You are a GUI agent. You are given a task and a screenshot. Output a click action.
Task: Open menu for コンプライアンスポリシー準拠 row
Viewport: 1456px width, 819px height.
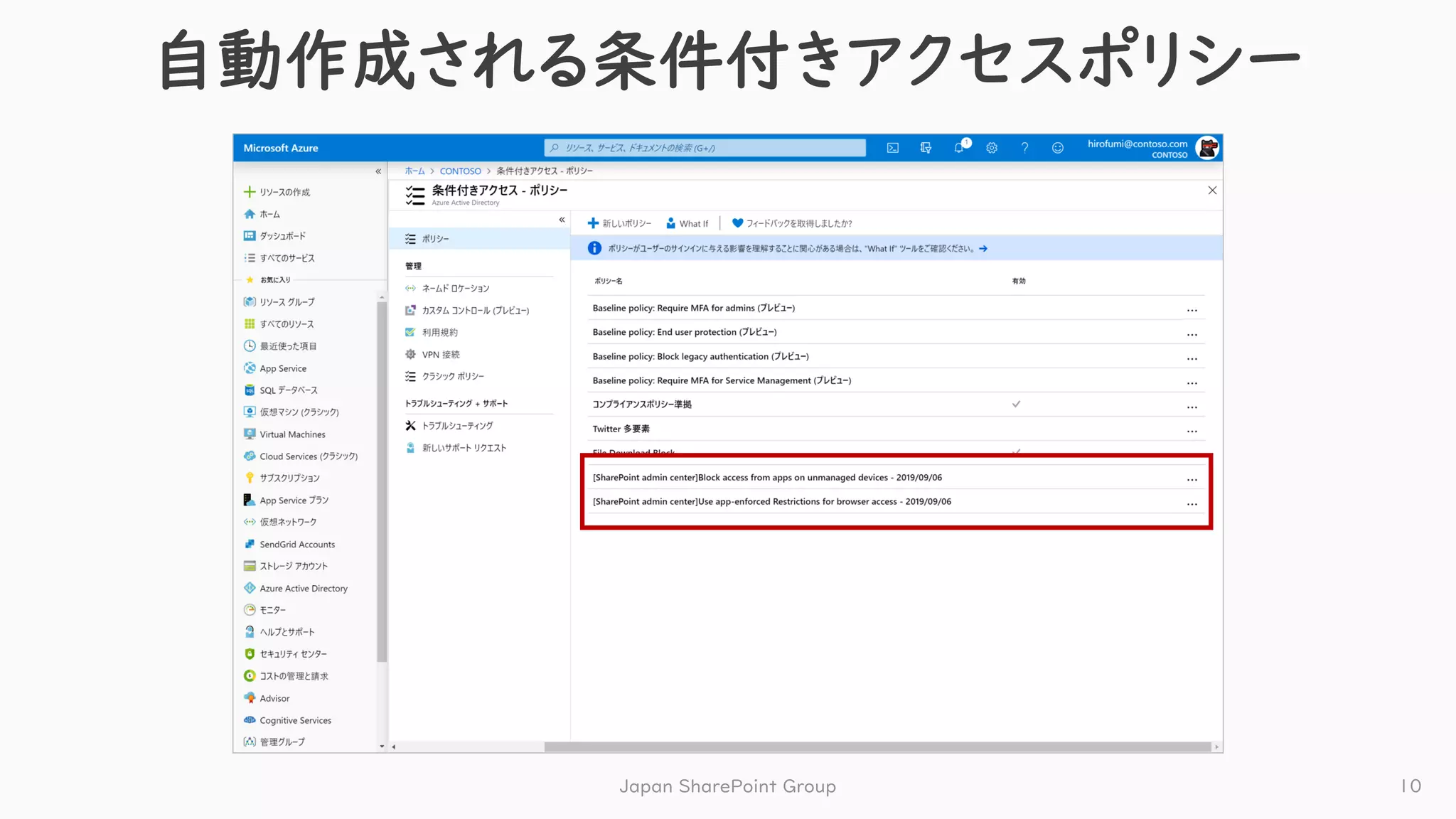[x=1192, y=407]
